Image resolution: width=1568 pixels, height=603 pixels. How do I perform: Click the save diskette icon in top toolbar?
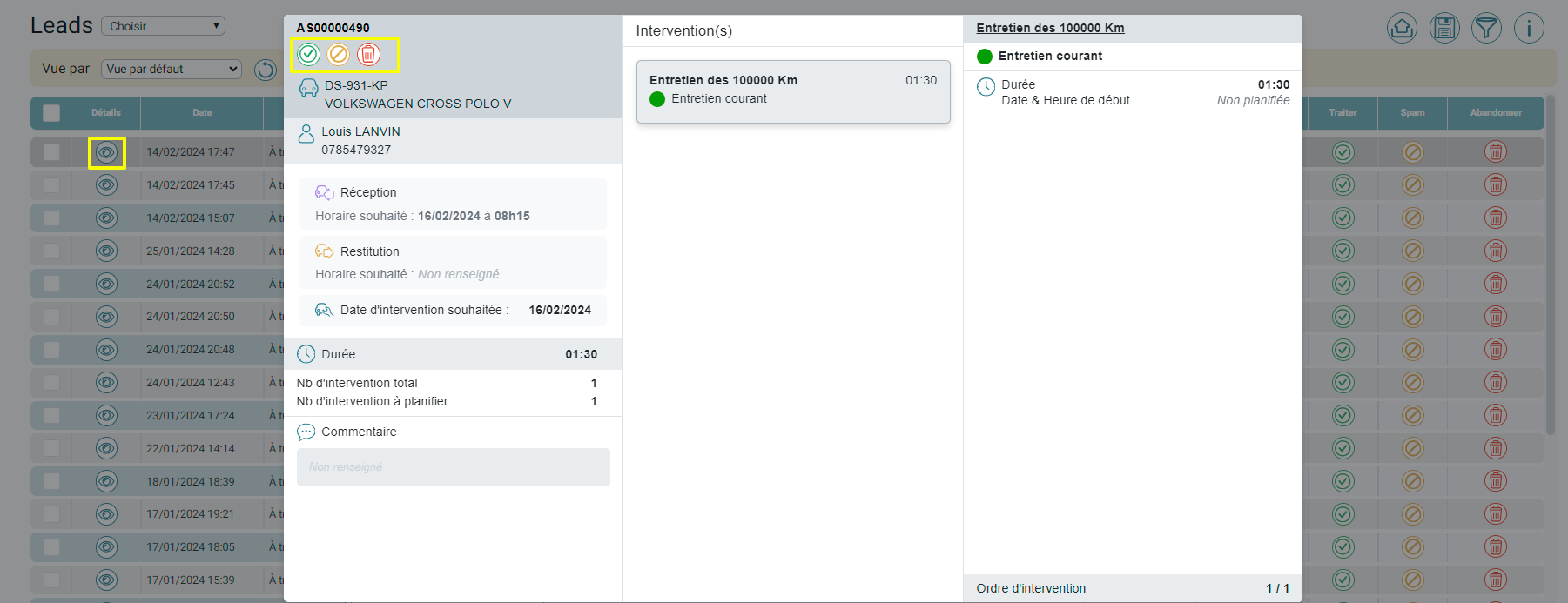1444,28
